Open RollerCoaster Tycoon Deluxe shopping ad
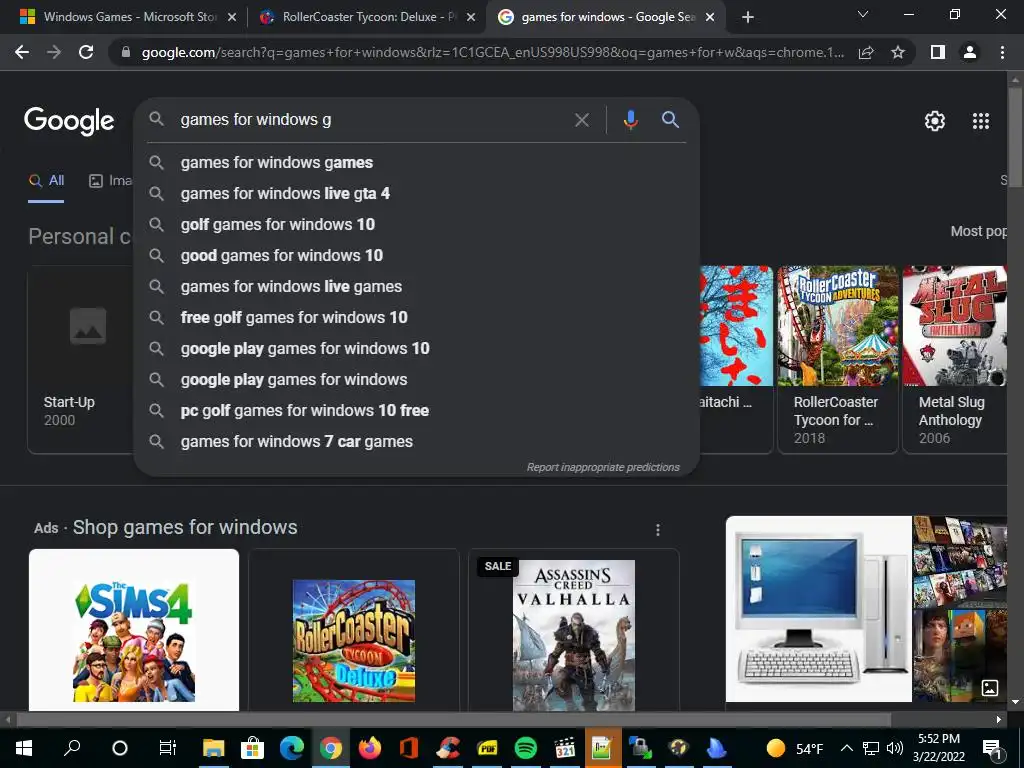 click(353, 630)
